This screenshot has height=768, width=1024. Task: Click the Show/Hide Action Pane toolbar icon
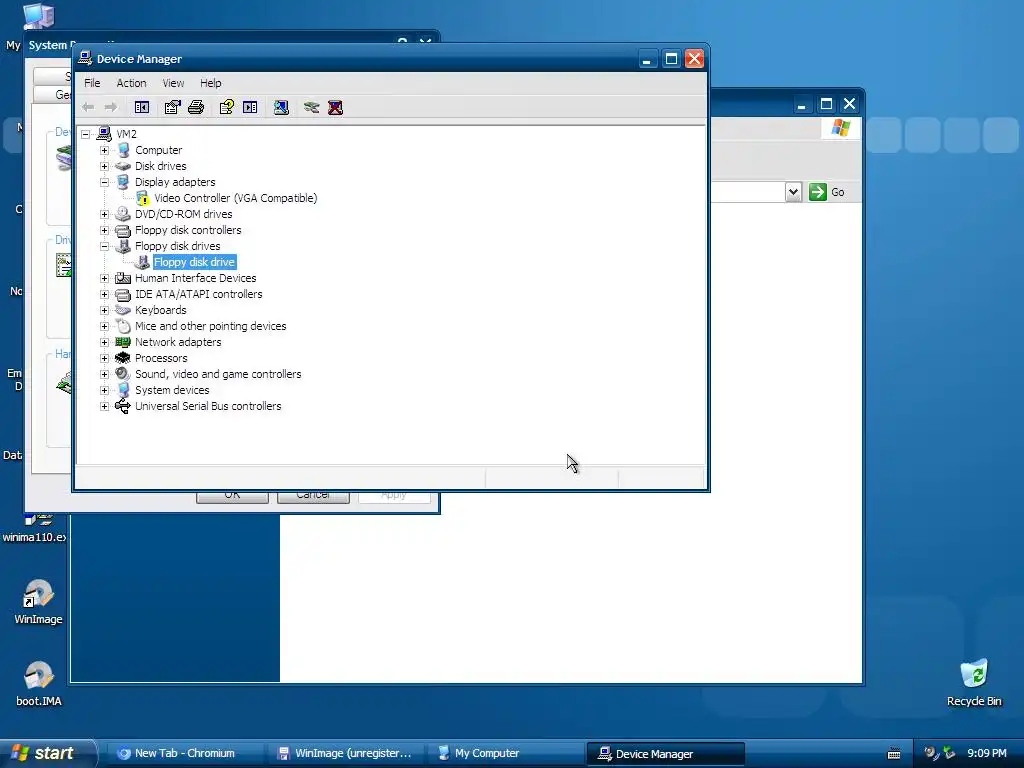250,107
